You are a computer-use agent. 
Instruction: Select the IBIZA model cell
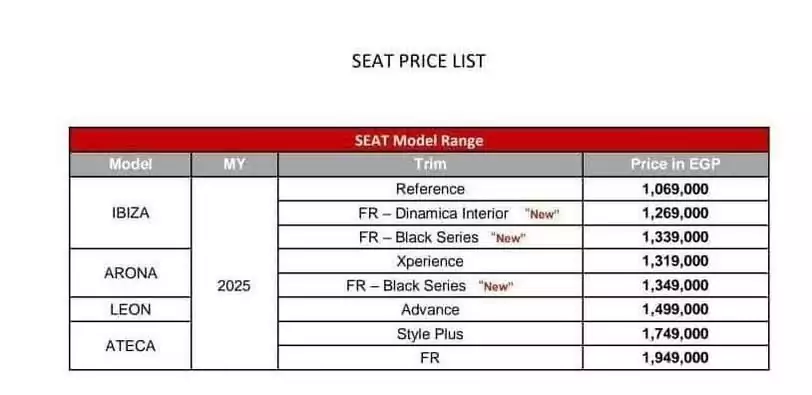click(130, 213)
